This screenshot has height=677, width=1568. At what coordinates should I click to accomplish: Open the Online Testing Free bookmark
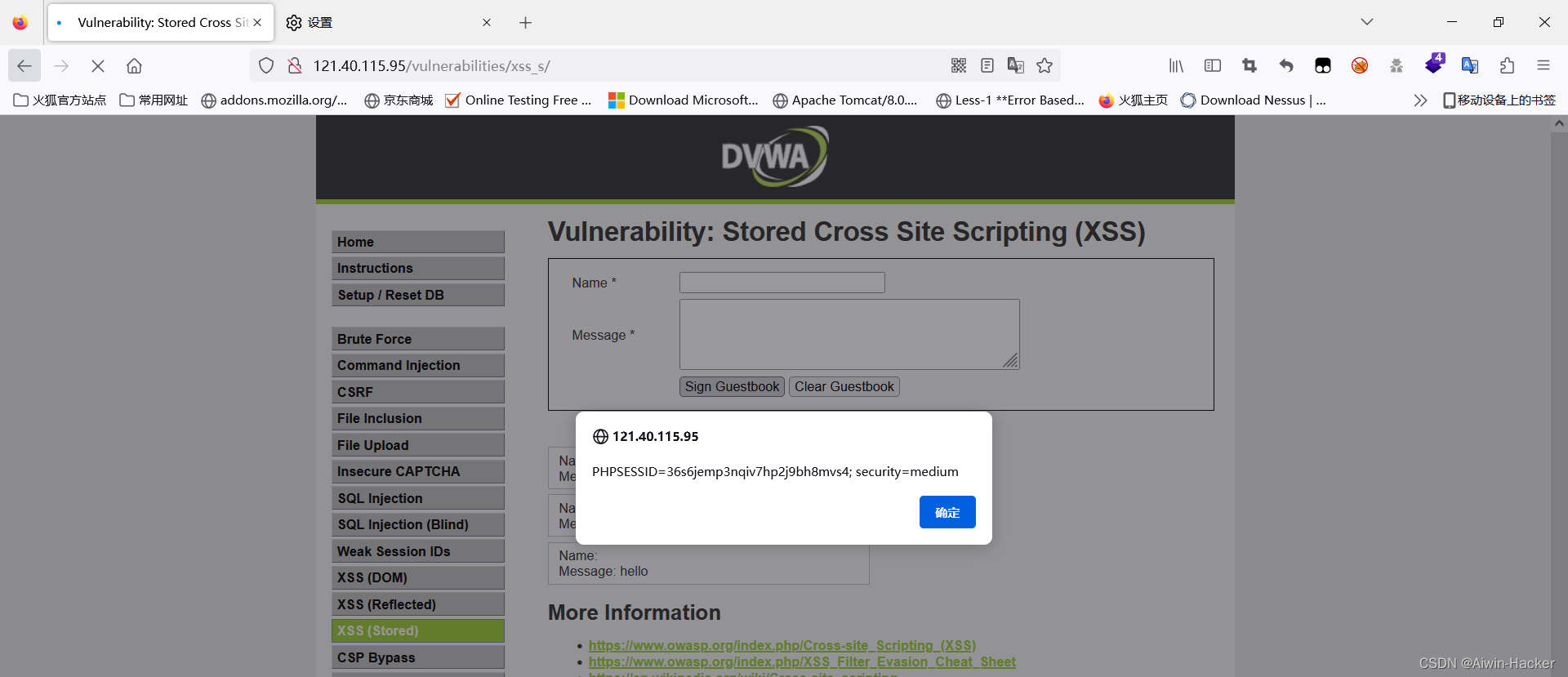click(519, 100)
